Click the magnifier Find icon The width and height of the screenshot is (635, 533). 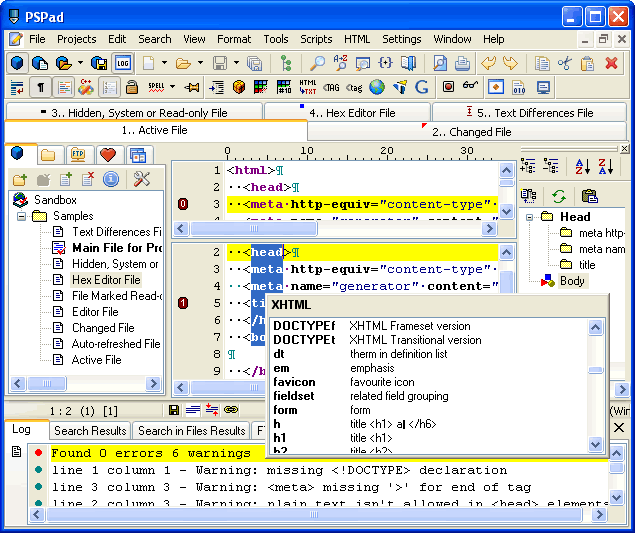[x=317, y=63]
